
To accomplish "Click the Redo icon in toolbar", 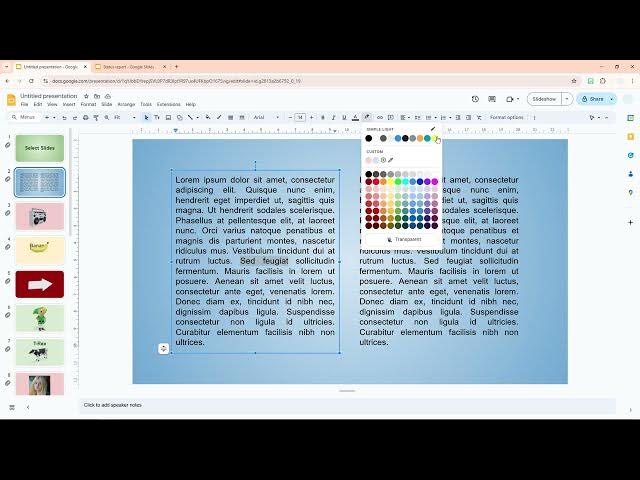I will pos(75,118).
